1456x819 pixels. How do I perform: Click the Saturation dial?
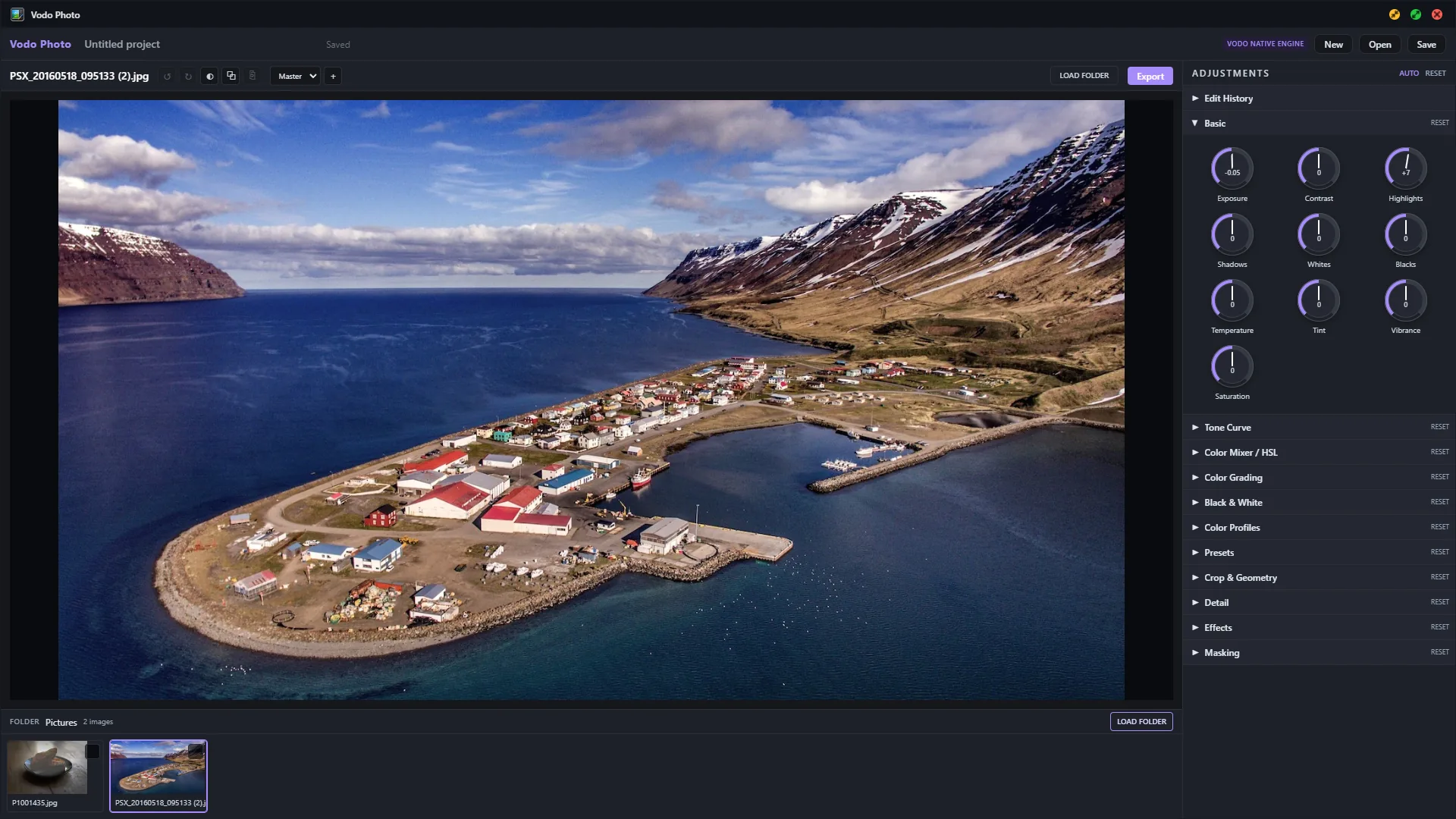(1232, 366)
